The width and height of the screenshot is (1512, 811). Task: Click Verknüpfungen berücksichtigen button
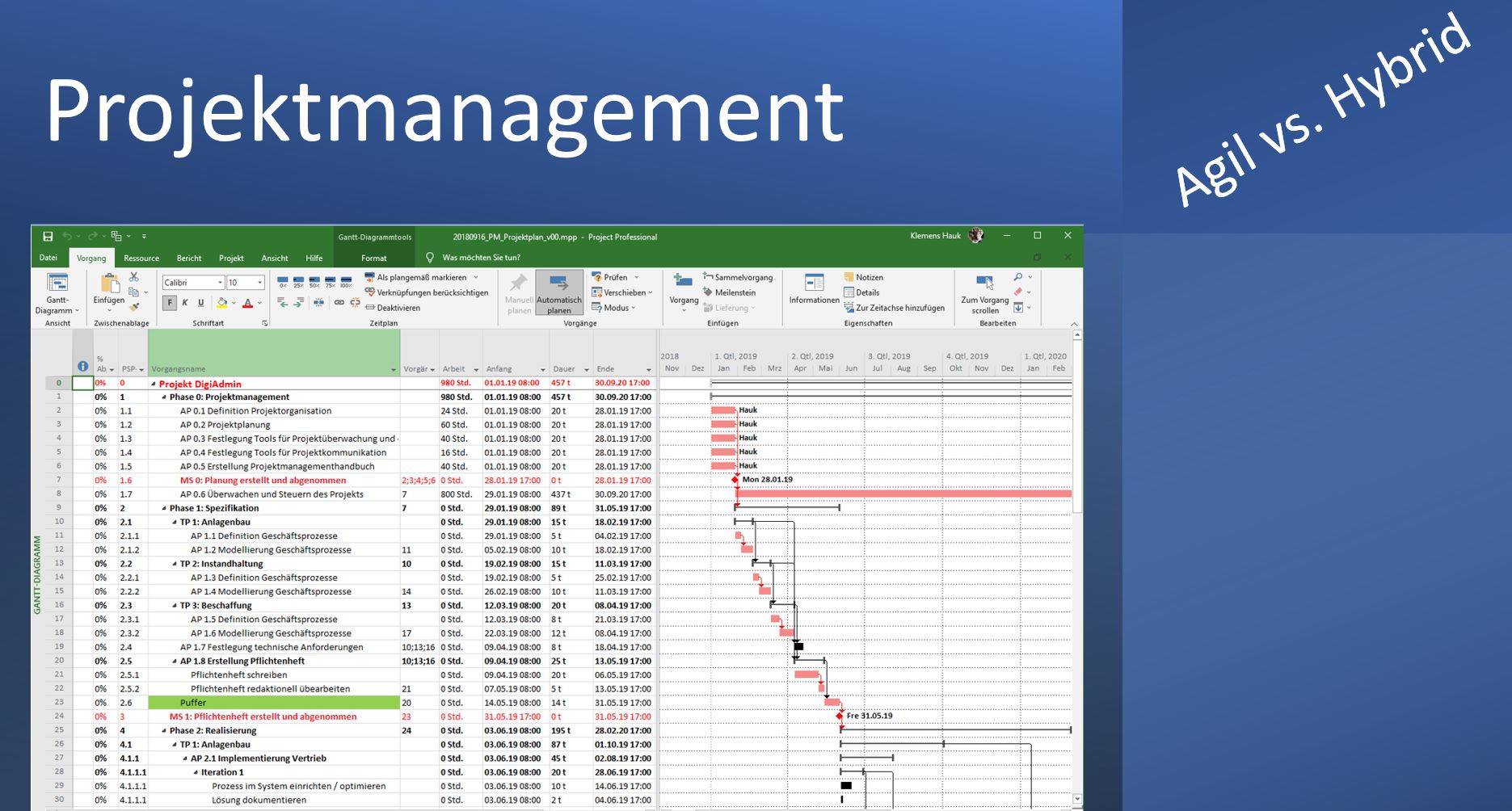coord(427,292)
